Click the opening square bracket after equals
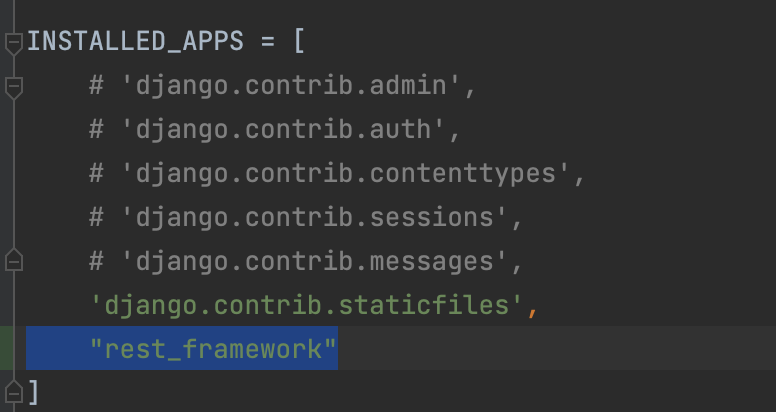 (x=299, y=42)
